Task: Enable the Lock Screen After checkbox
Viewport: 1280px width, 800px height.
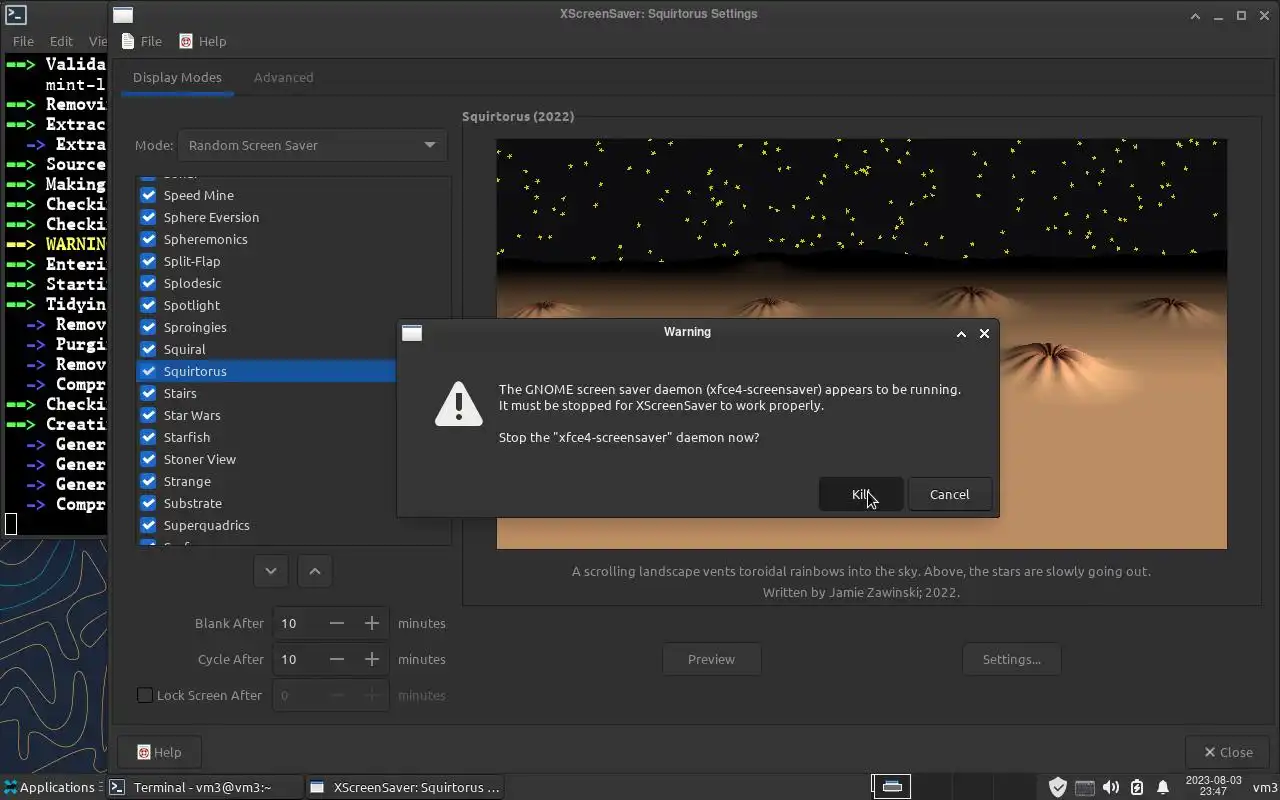Action: (145, 695)
